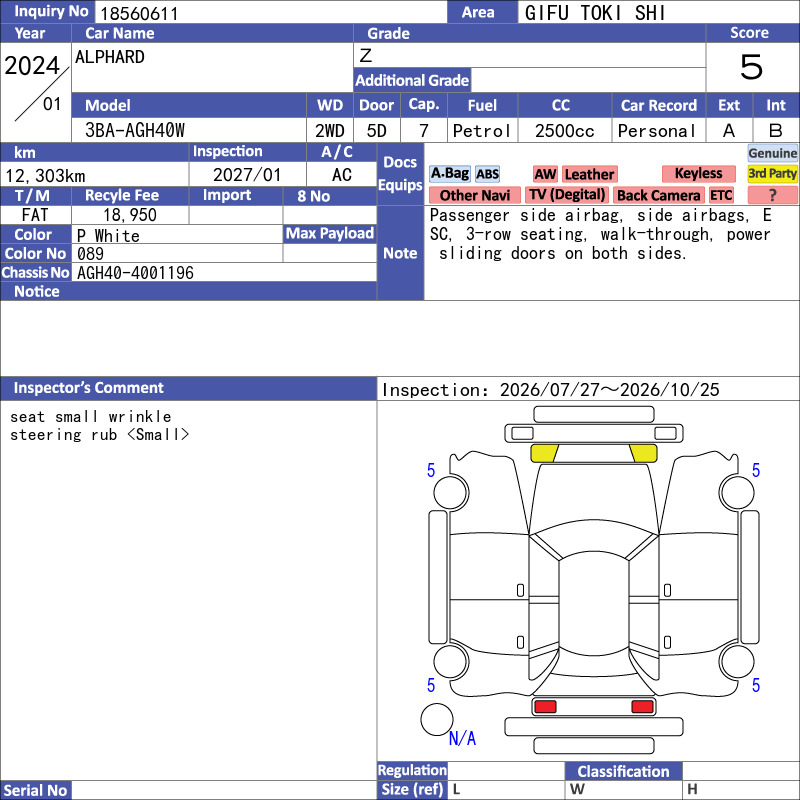Click the Other Navi tag
The width and height of the screenshot is (800, 800).
474,195
